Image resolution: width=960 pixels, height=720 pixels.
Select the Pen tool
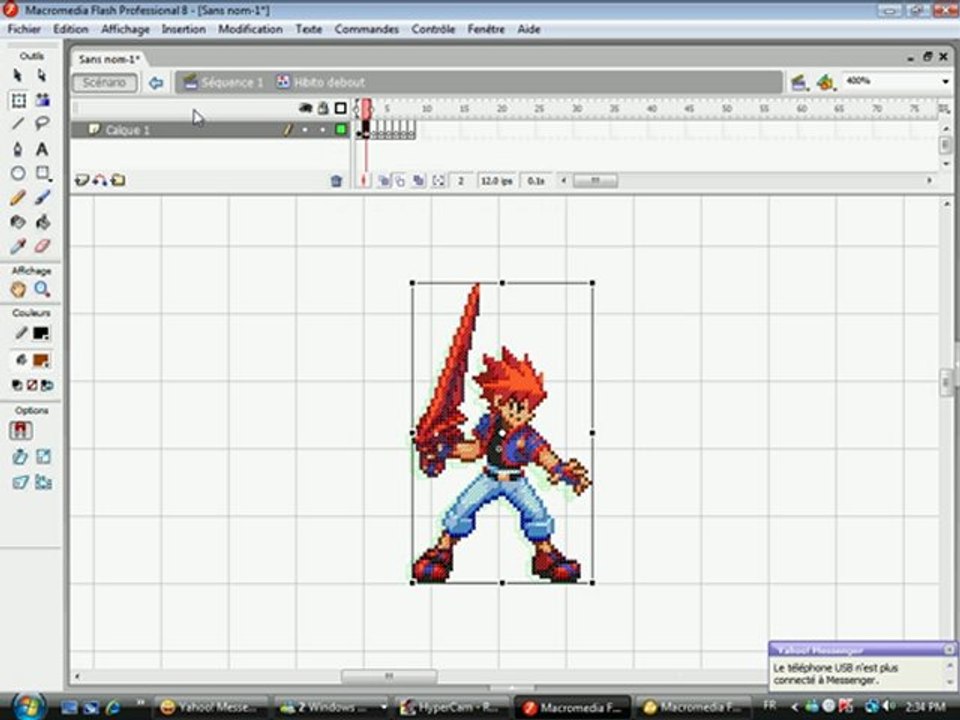pyautogui.click(x=18, y=149)
